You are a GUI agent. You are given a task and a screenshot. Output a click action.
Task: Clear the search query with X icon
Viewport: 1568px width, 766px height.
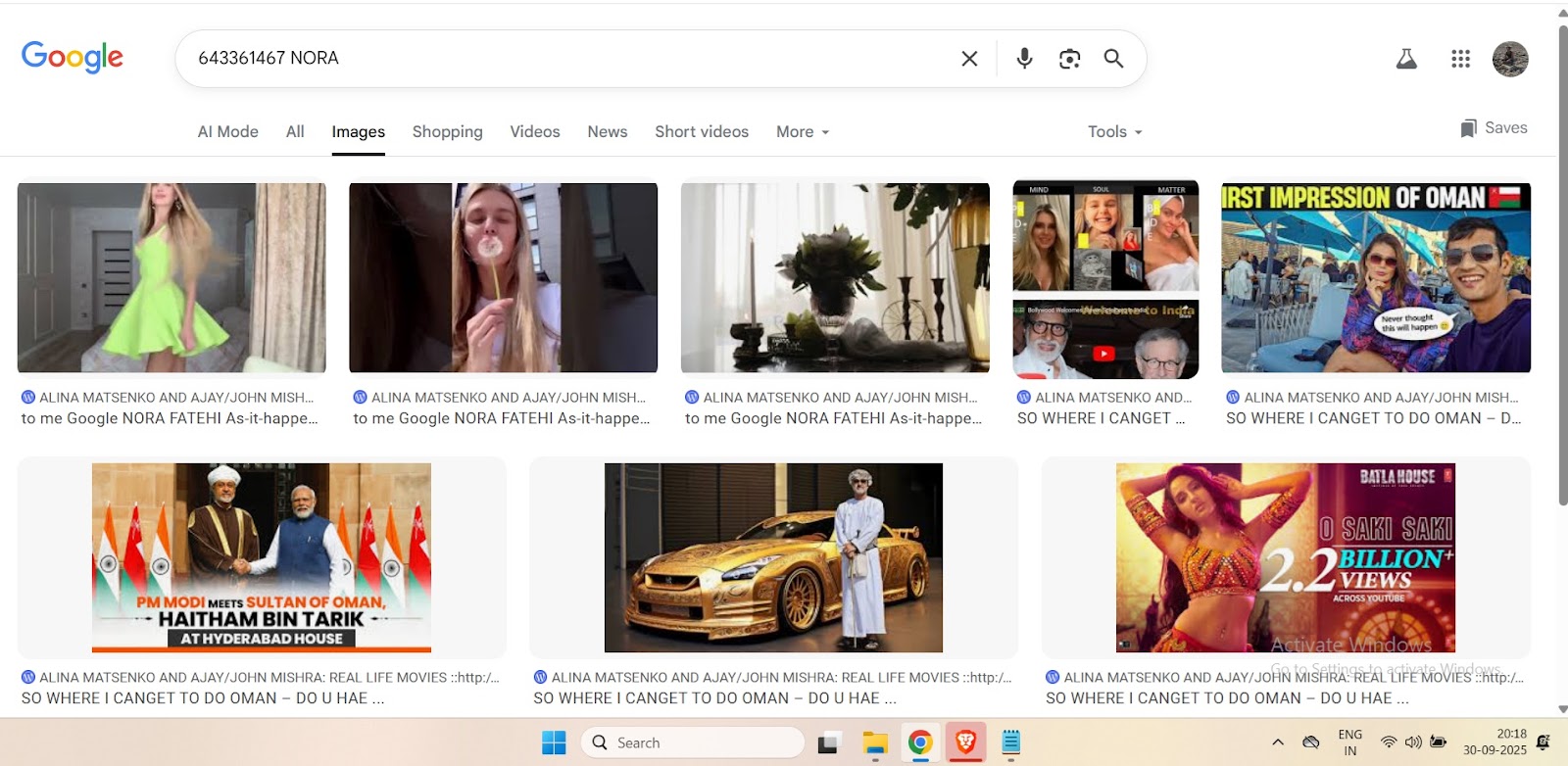pos(969,59)
